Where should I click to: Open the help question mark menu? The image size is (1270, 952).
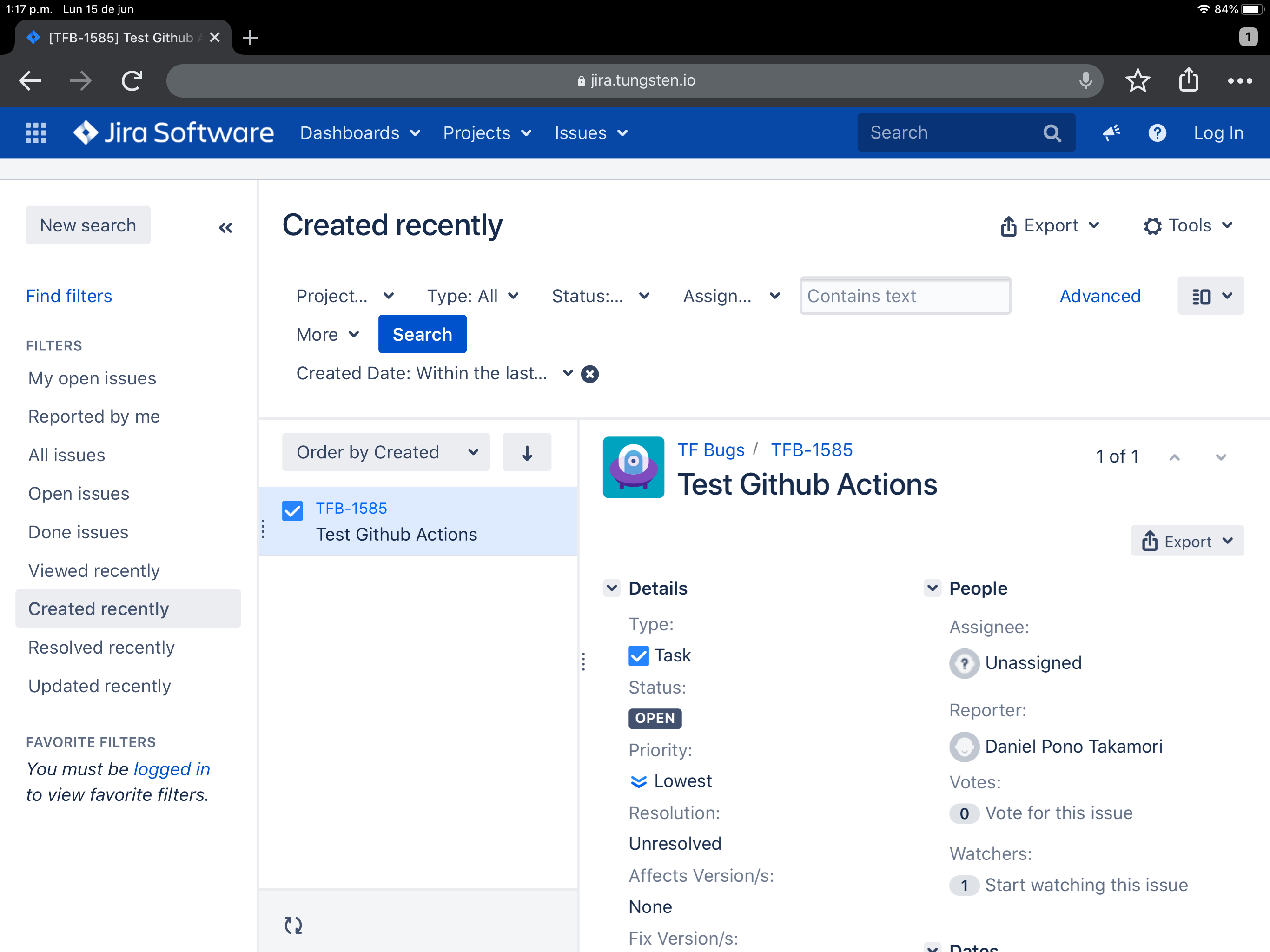1157,132
